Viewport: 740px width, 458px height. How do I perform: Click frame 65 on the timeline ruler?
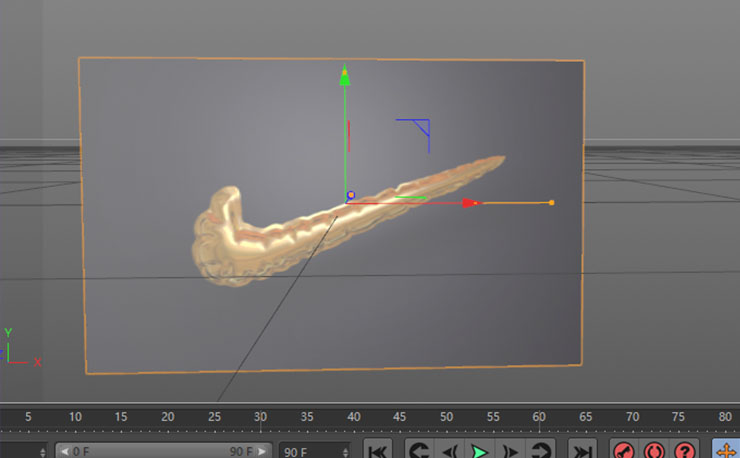(x=585, y=416)
